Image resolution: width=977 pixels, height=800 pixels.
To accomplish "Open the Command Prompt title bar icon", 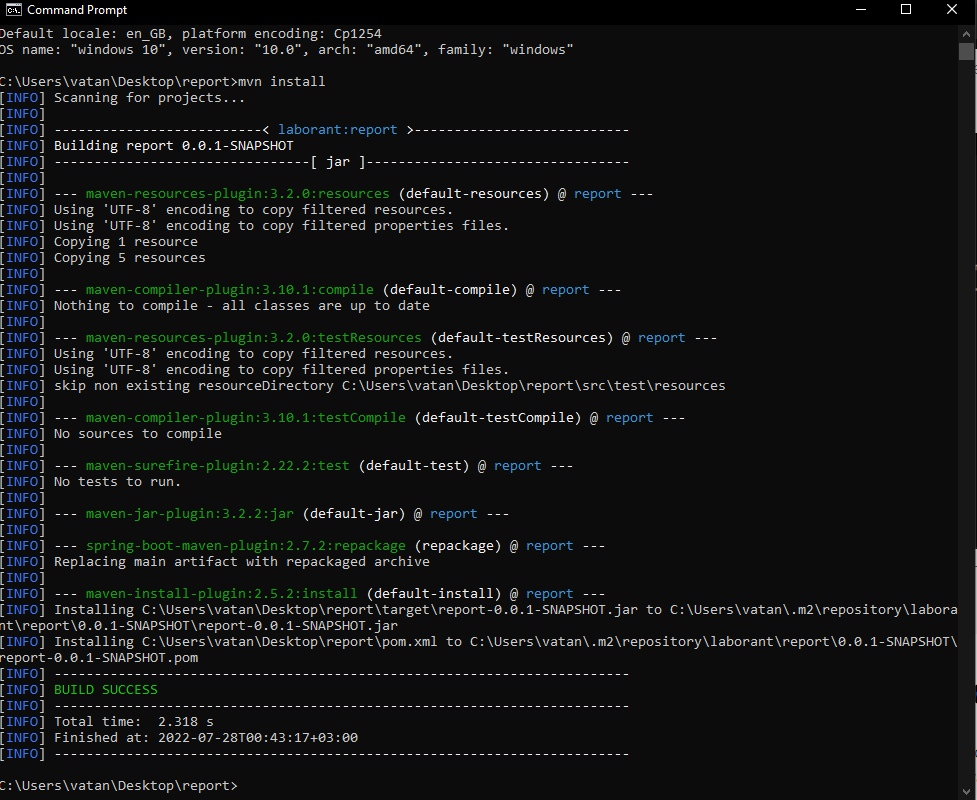I will (13, 9).
